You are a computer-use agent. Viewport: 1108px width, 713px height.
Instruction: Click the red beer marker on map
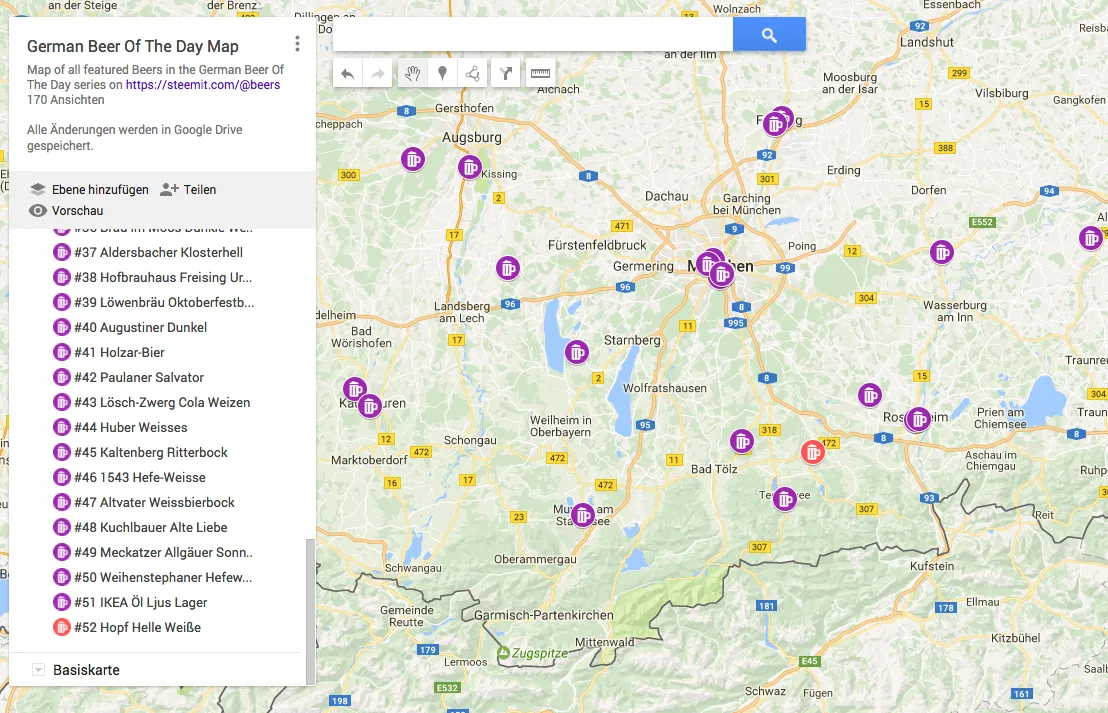pos(813,452)
